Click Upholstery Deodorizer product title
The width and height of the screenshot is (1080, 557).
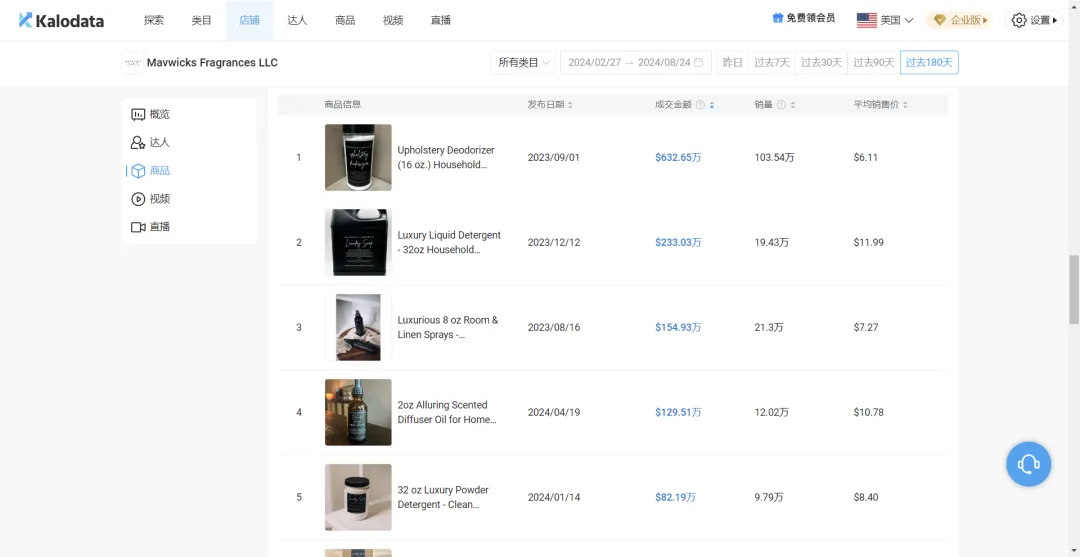tap(446, 158)
